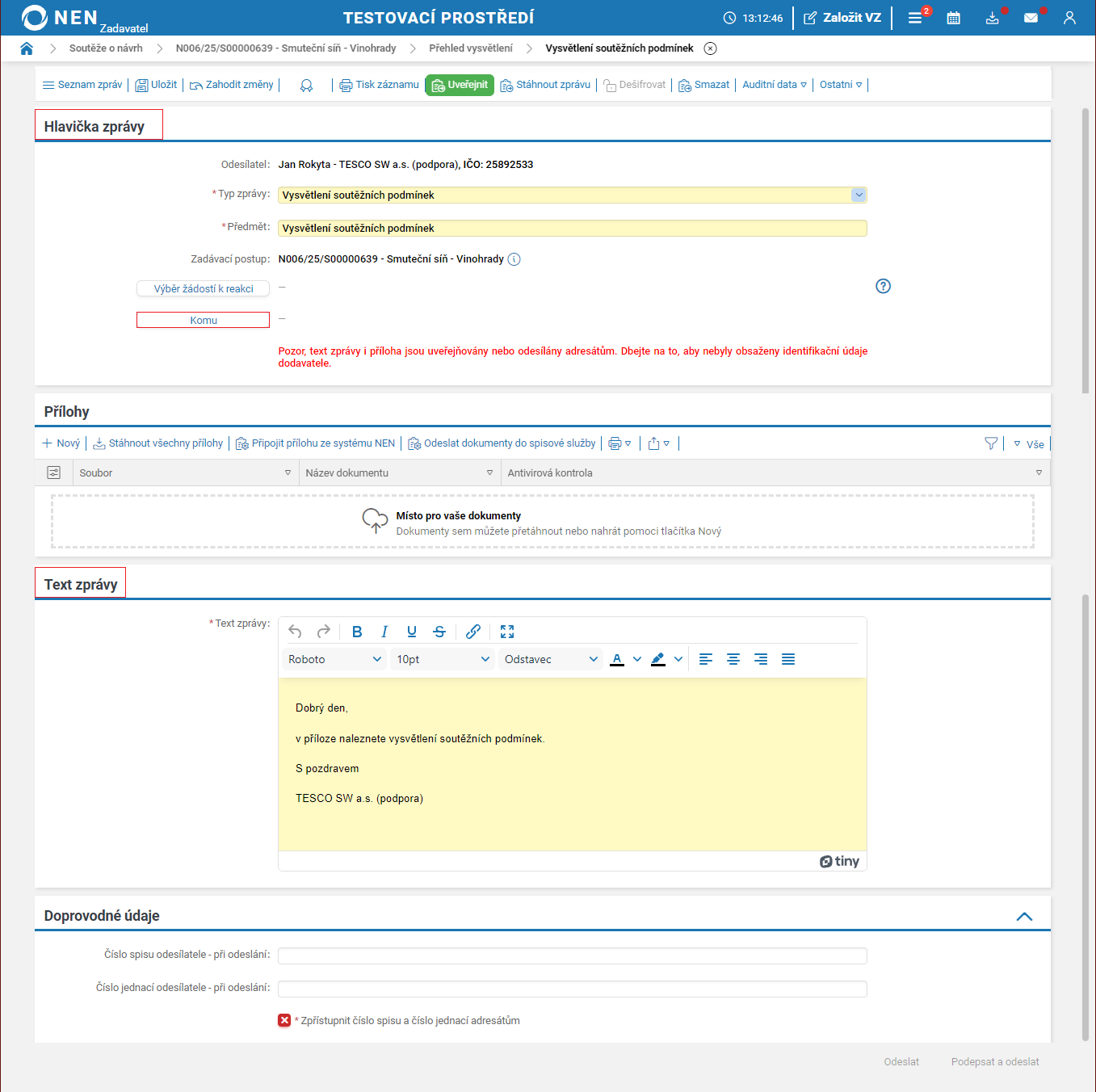Show info about Zadávací postup
Image resolution: width=1096 pixels, height=1092 pixels.
pyautogui.click(x=514, y=259)
